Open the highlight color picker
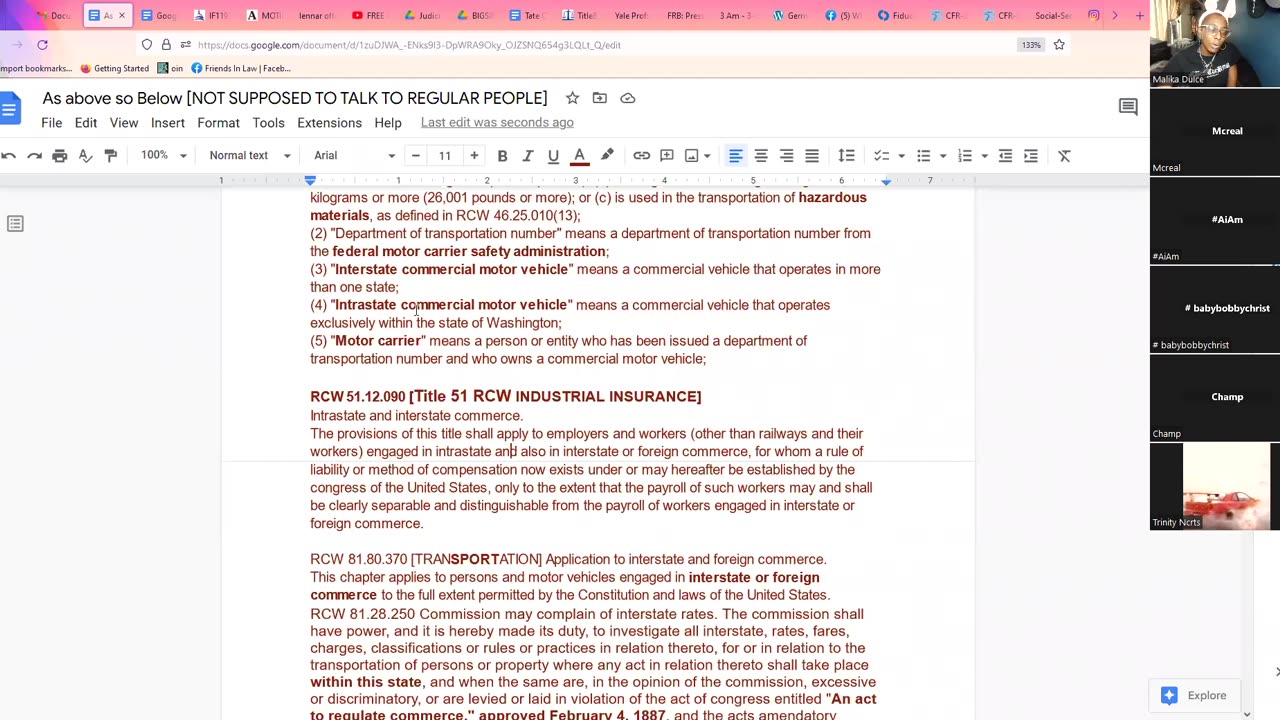The image size is (1280, 720). (607, 155)
